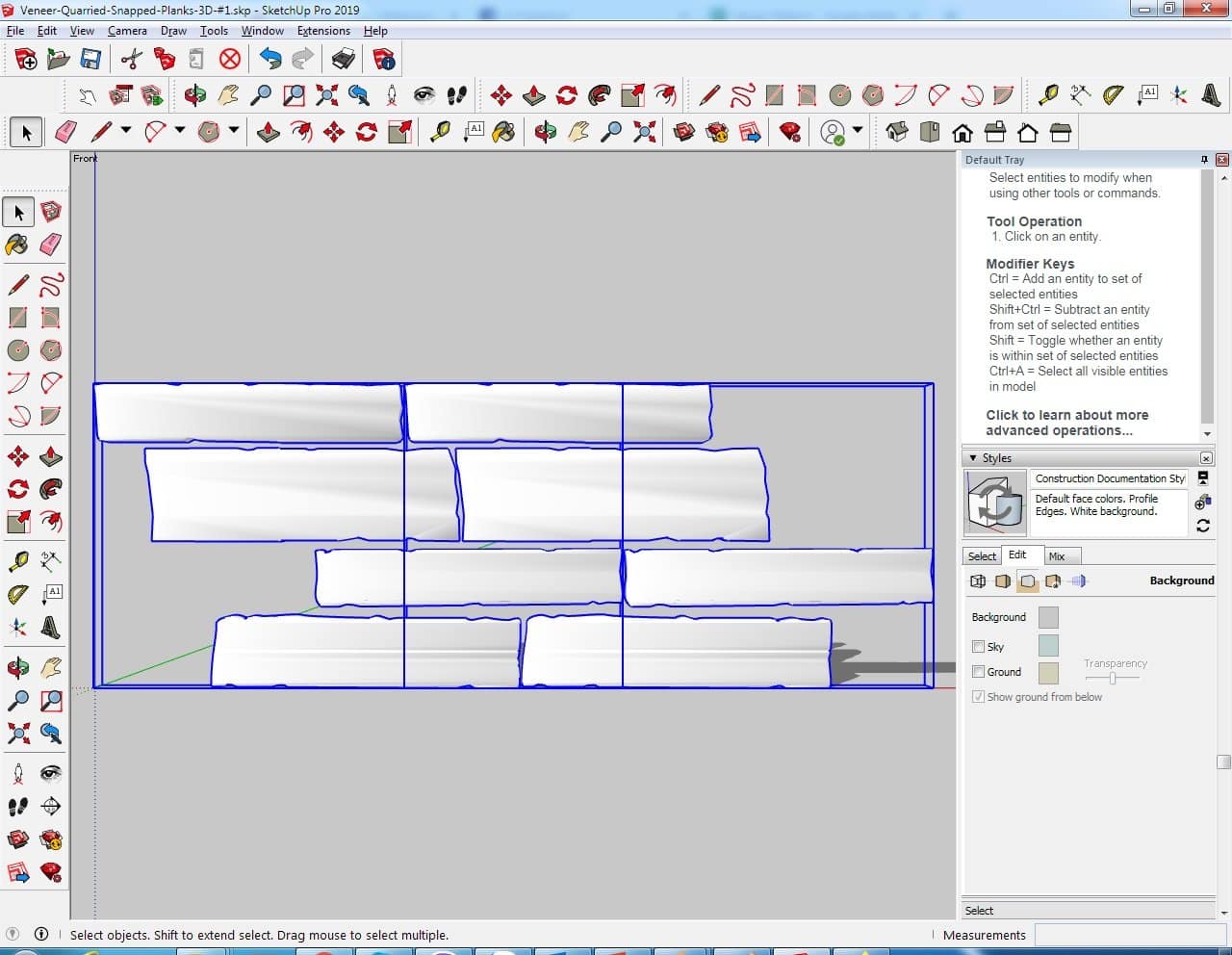Open the Camera menu

(x=127, y=31)
